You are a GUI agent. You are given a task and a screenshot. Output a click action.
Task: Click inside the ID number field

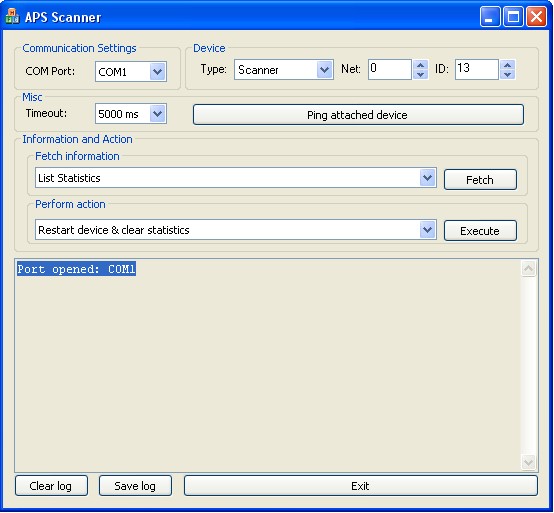[477, 70]
